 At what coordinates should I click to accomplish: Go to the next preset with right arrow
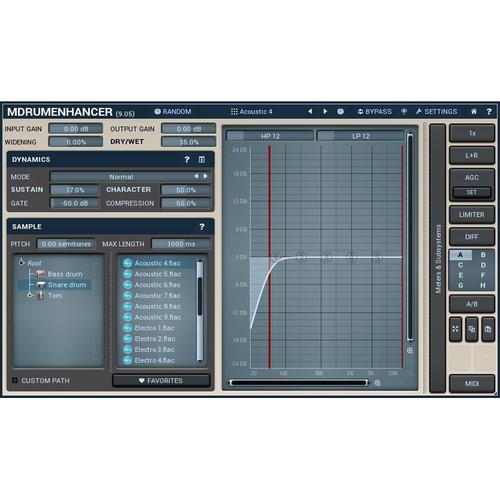(x=325, y=111)
